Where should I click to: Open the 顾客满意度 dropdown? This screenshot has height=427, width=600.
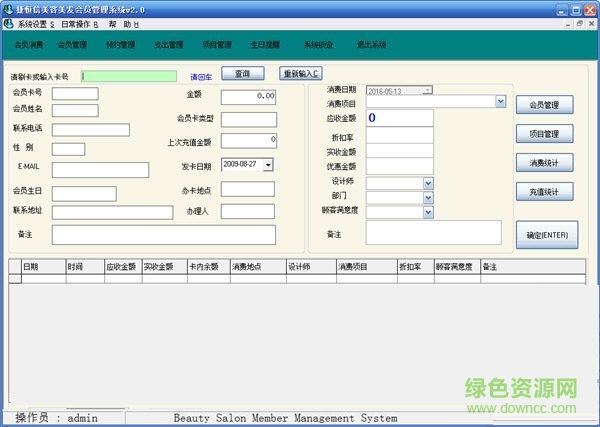pyautogui.click(x=428, y=212)
